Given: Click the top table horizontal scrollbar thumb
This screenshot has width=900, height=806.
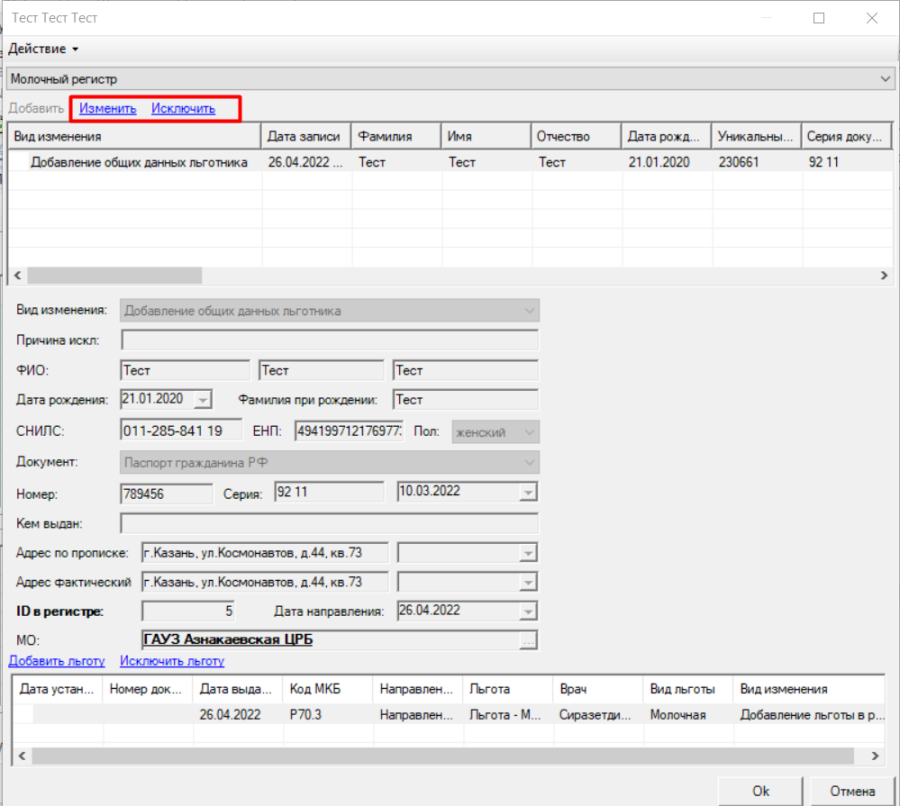Looking at the screenshot, I should [x=115, y=276].
